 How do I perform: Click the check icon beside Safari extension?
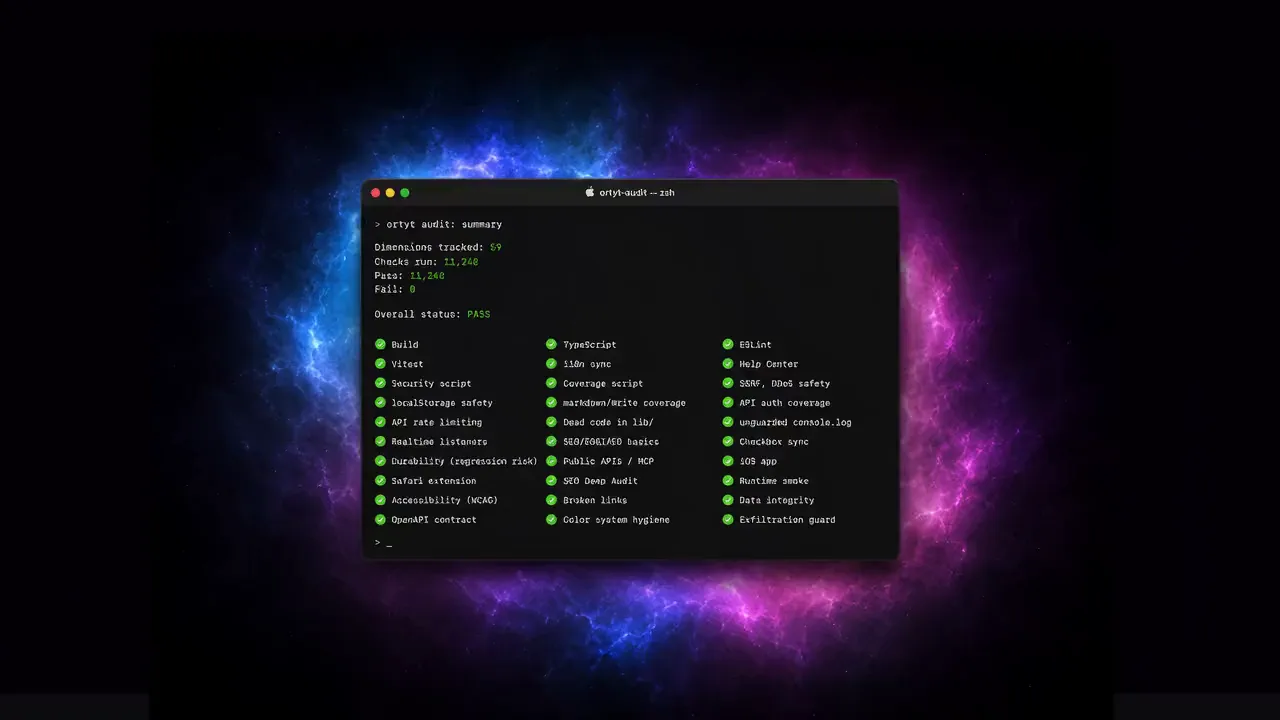pos(380,481)
